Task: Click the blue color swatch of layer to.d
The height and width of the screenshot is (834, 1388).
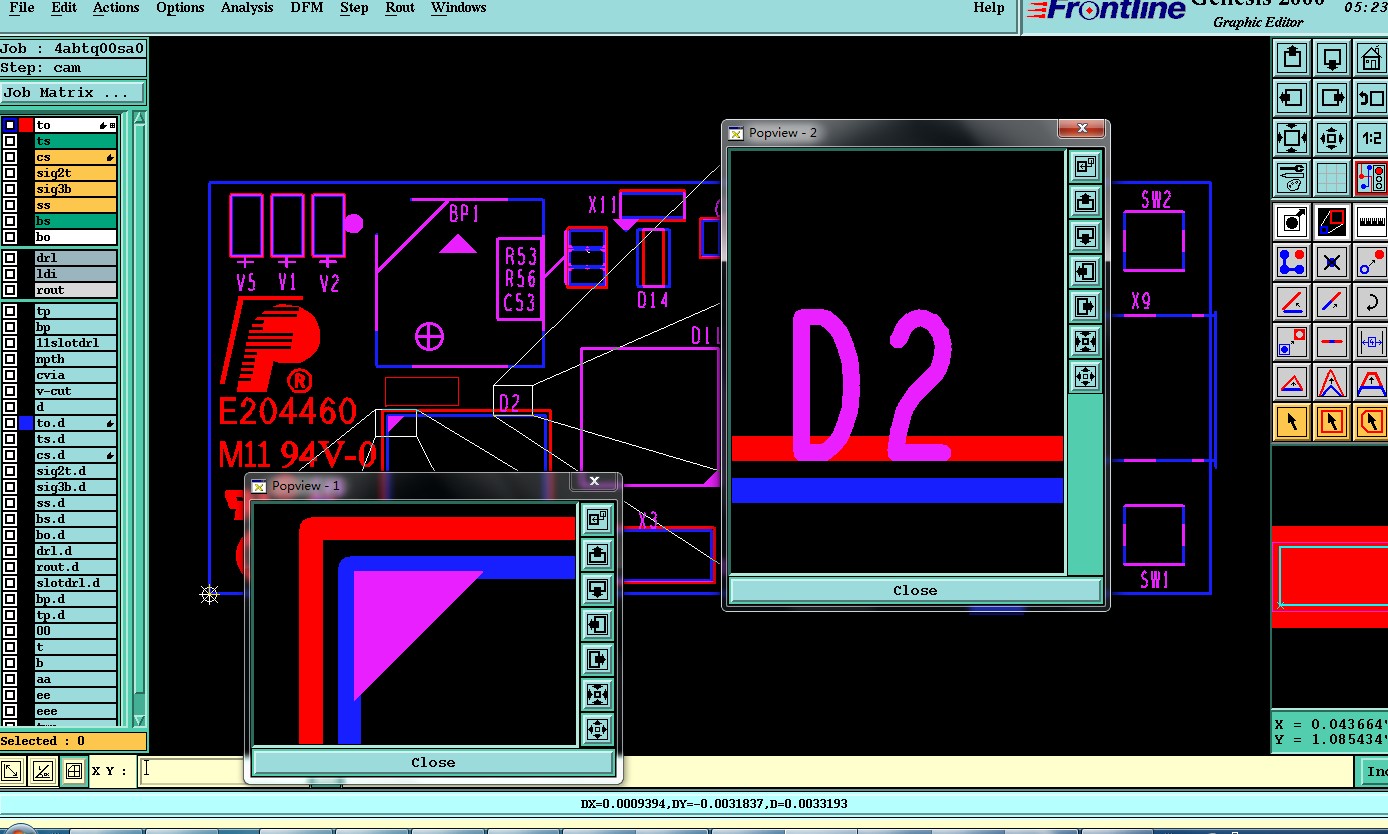Action: tap(26, 423)
